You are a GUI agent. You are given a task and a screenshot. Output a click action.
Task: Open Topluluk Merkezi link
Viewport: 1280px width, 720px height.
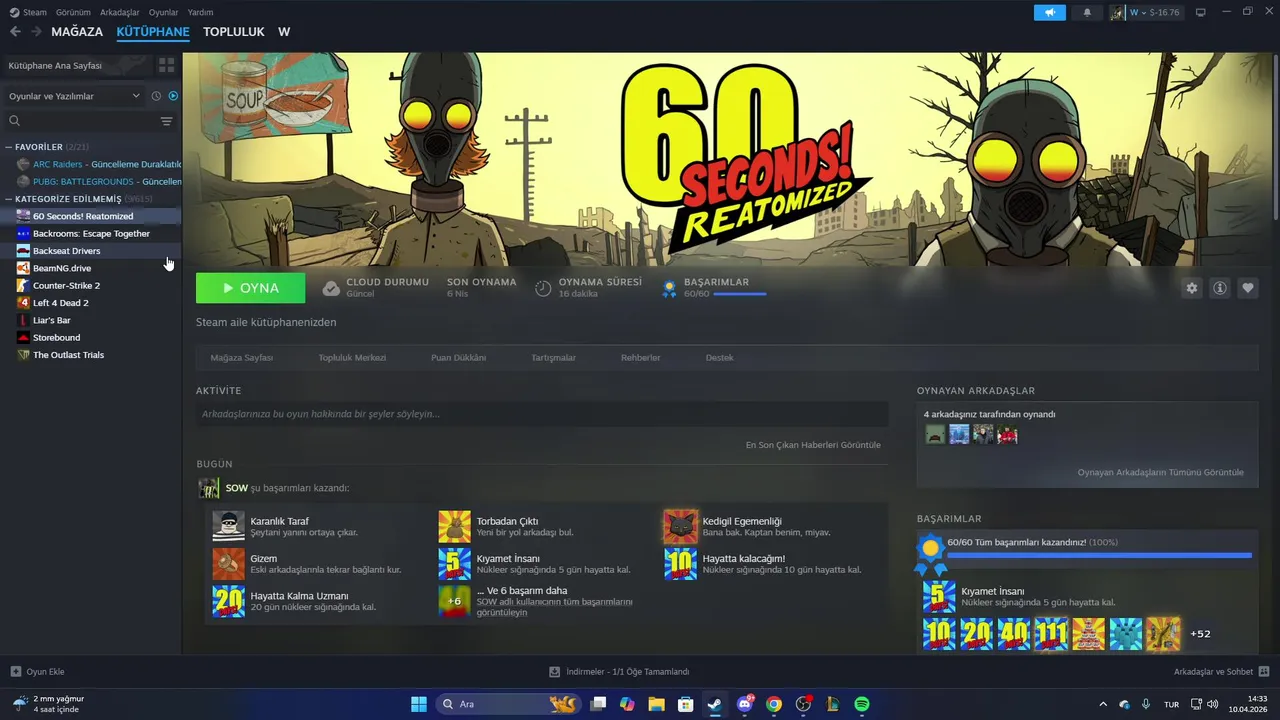point(352,358)
